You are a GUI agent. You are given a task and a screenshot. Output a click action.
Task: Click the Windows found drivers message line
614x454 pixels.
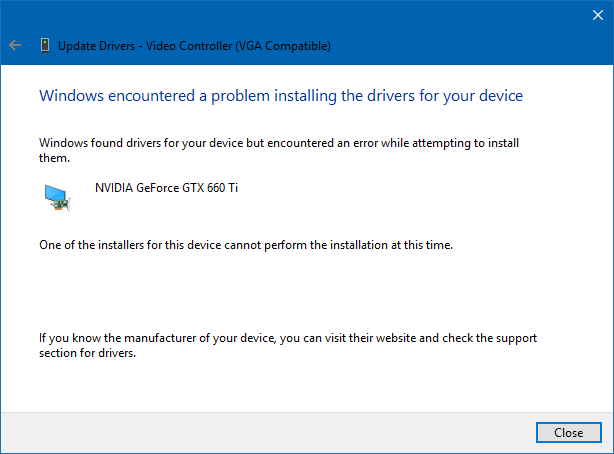(279, 143)
